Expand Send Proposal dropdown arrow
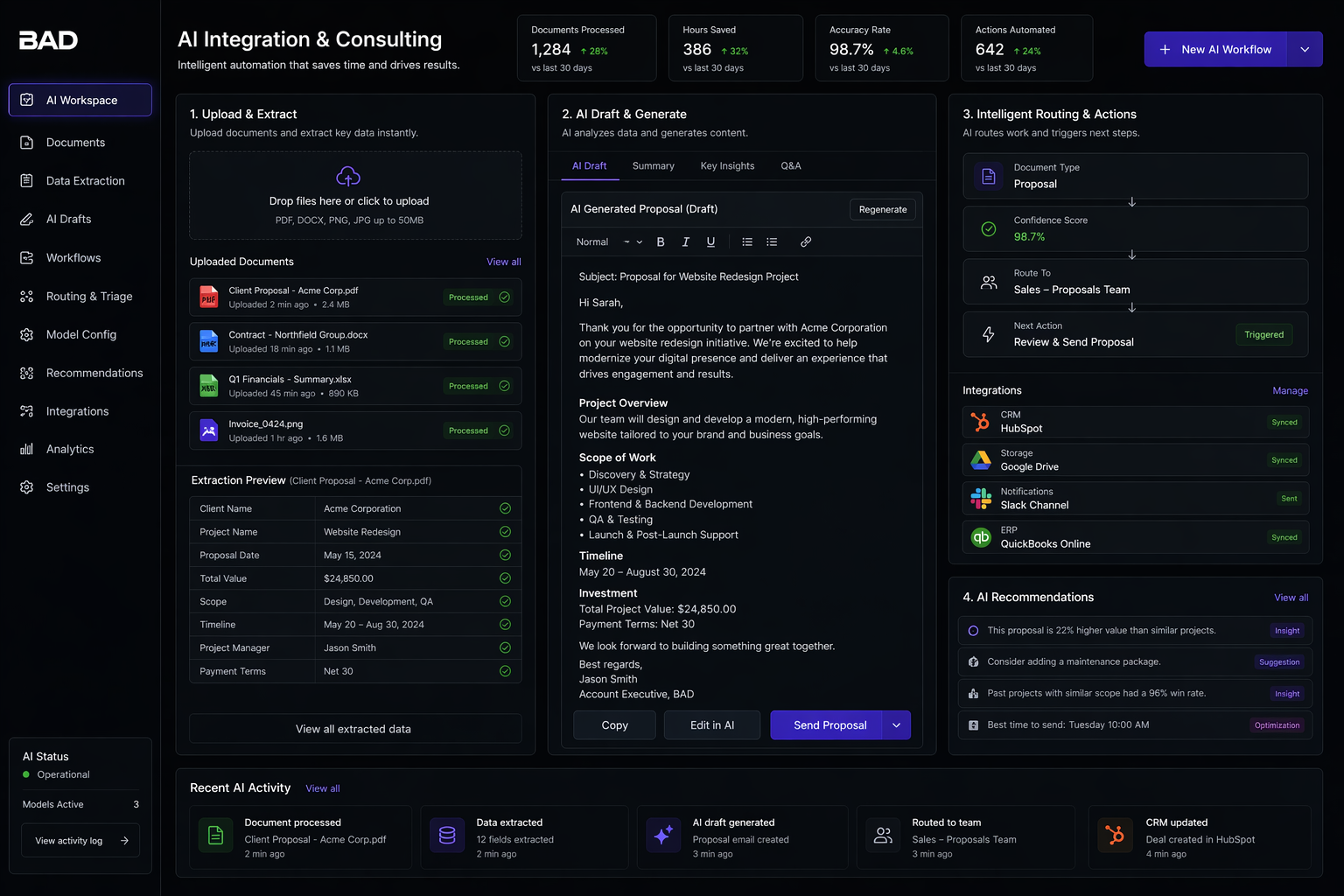The height and width of the screenshot is (896, 1344). point(896,725)
